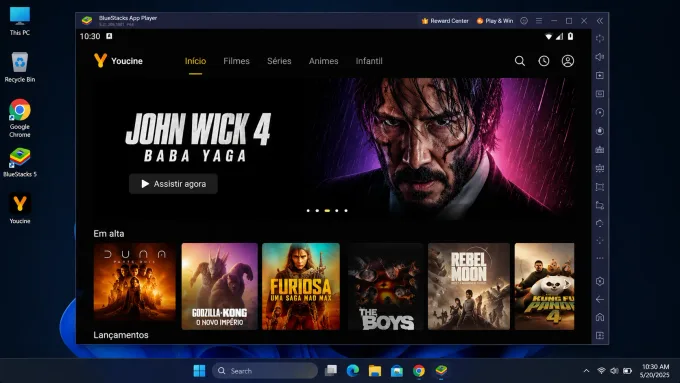Open BlueStacks Play & Win

tap(495, 21)
